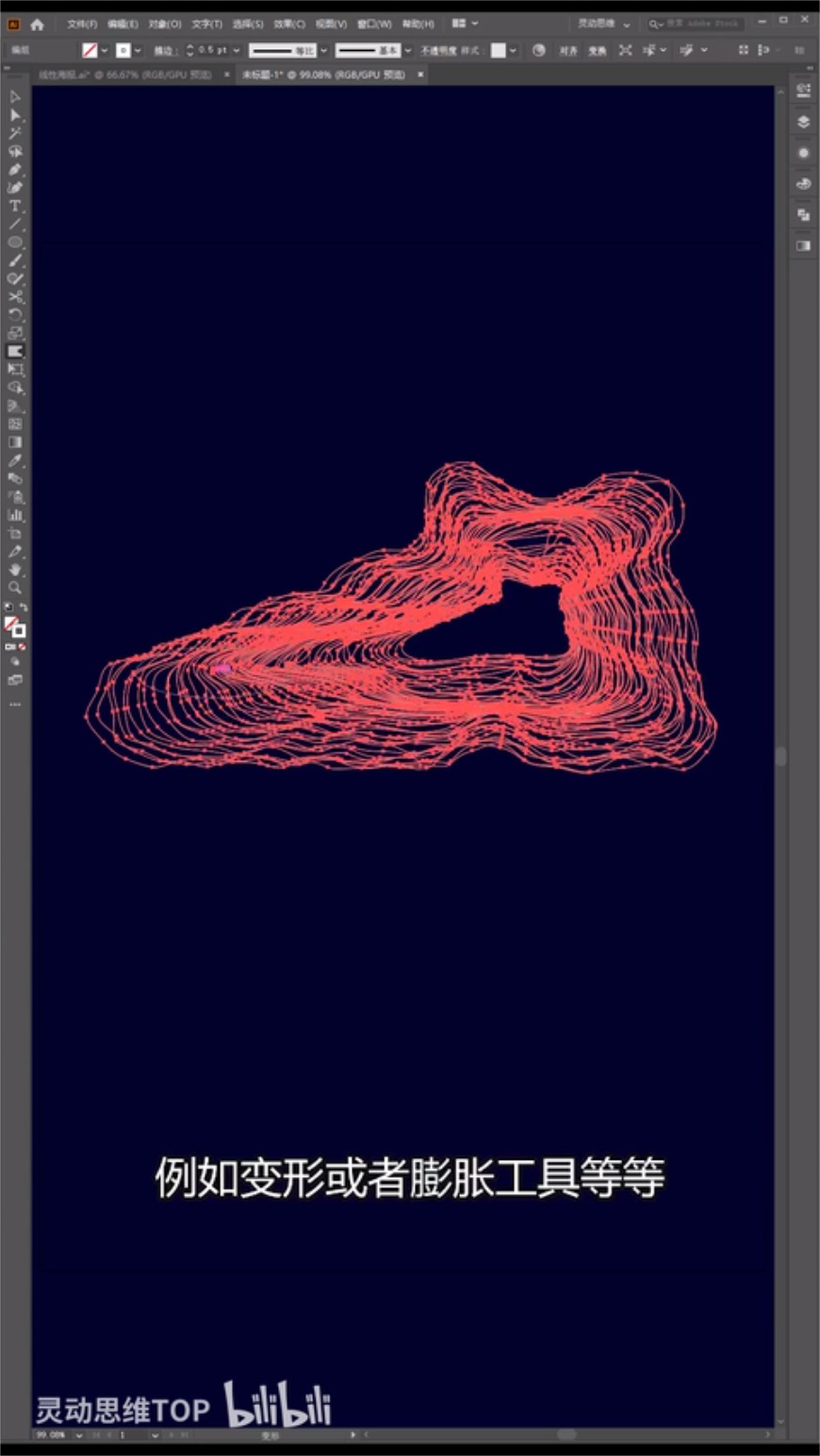
Task: Open the 灵动思维 workspace switcher dropdown
Action: (626, 24)
